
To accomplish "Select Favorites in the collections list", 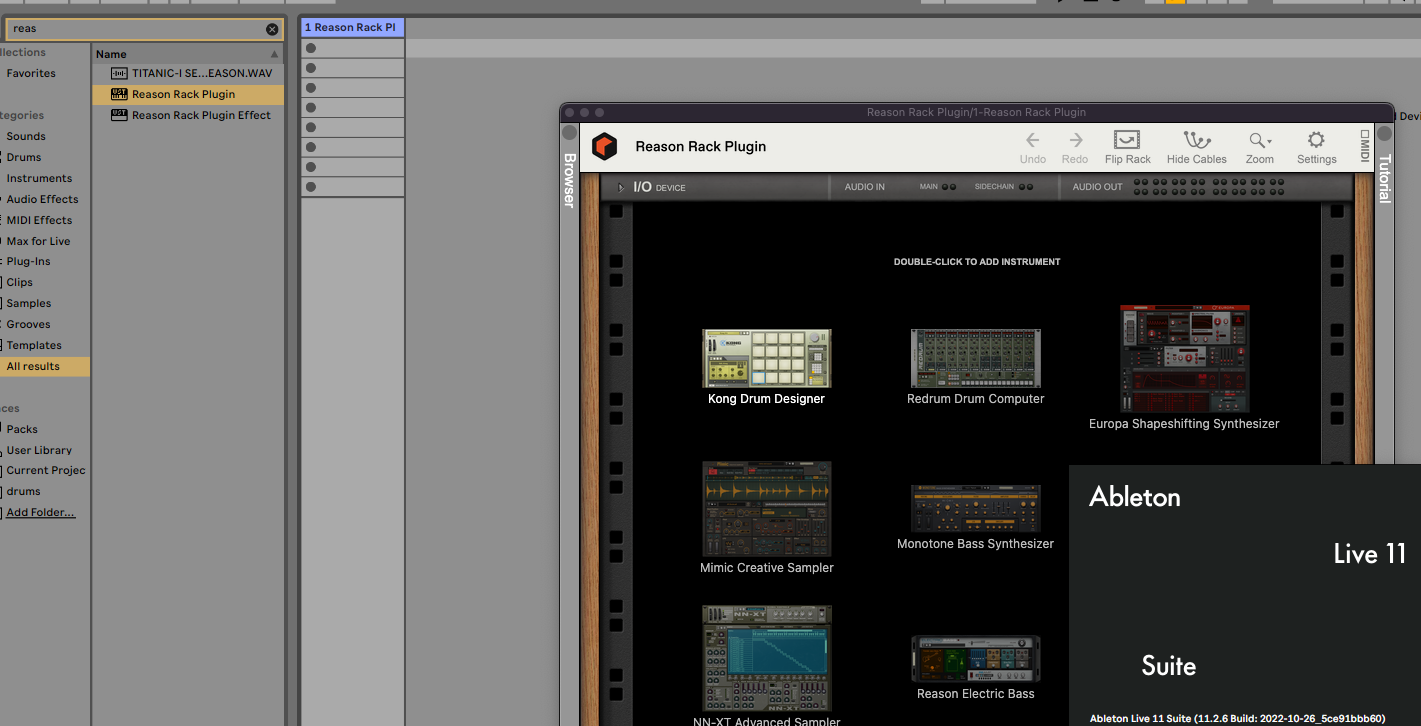I will 31,73.
